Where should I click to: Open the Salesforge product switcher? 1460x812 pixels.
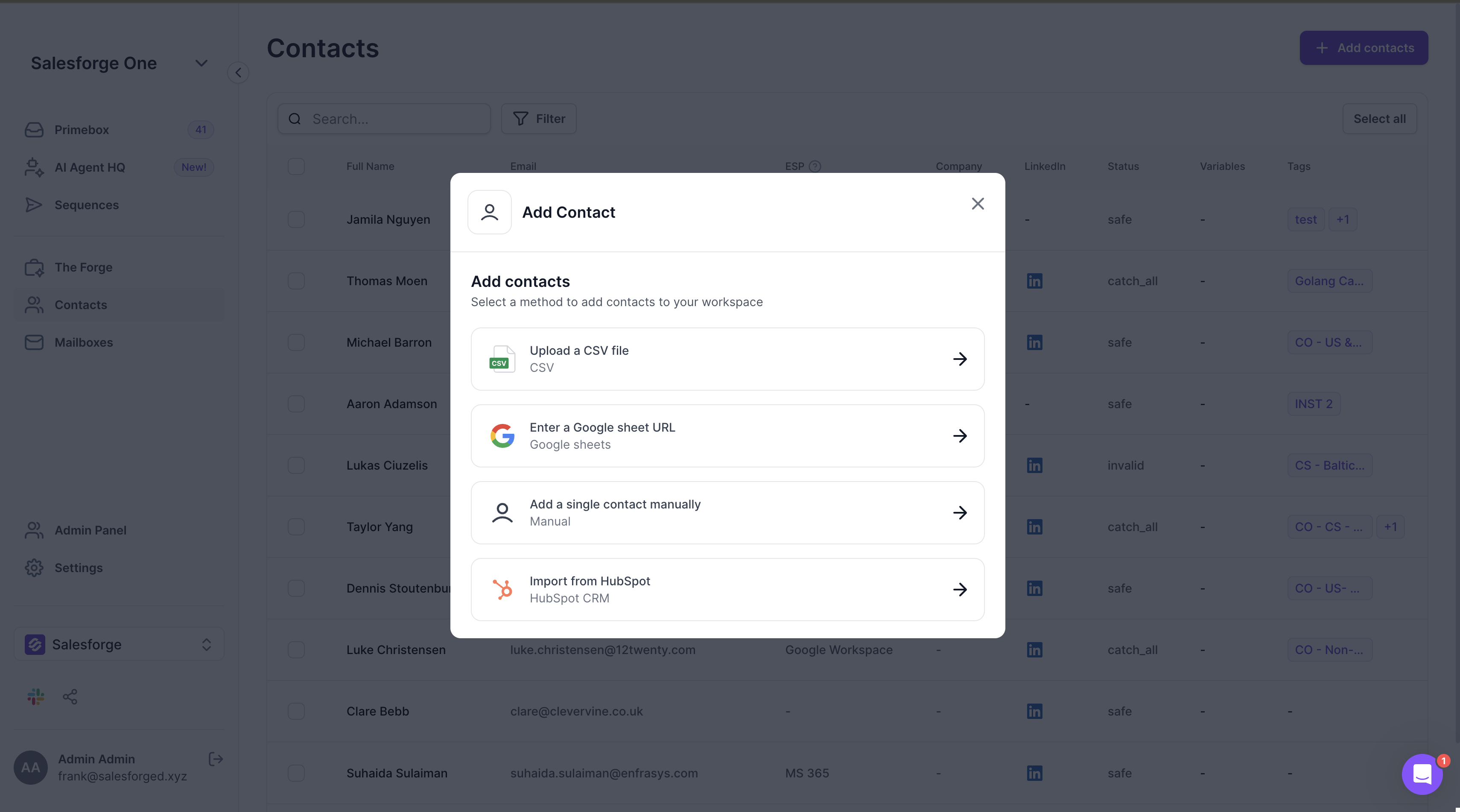click(119, 644)
